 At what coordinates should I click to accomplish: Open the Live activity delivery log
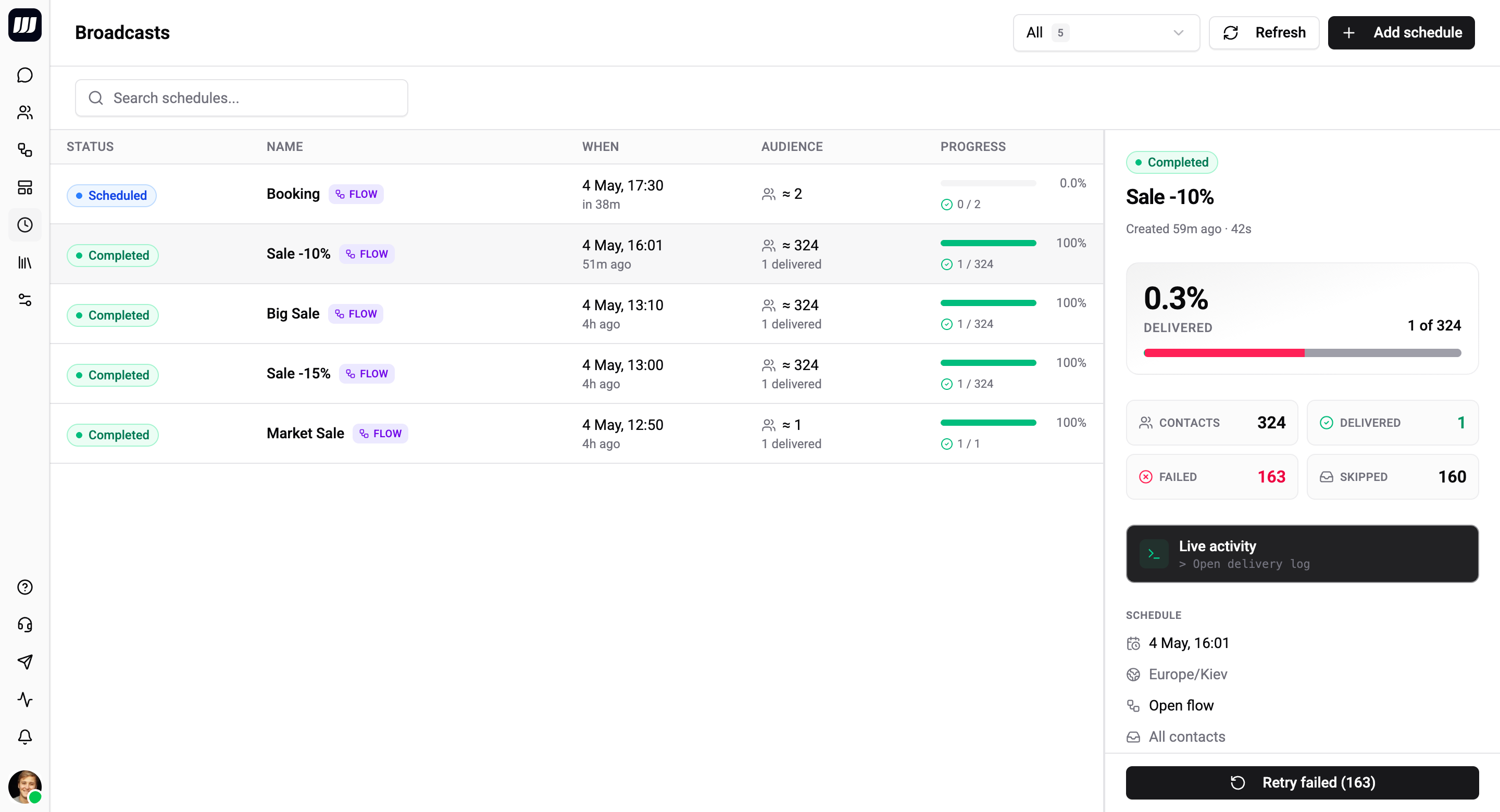tap(1302, 553)
